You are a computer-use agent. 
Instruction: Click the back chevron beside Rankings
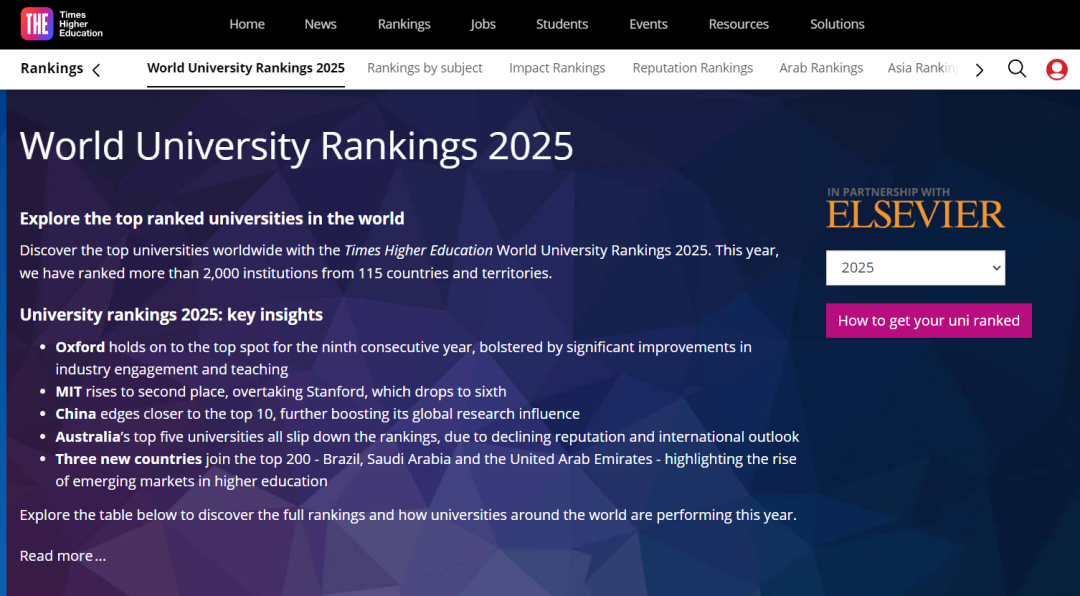[96, 70]
